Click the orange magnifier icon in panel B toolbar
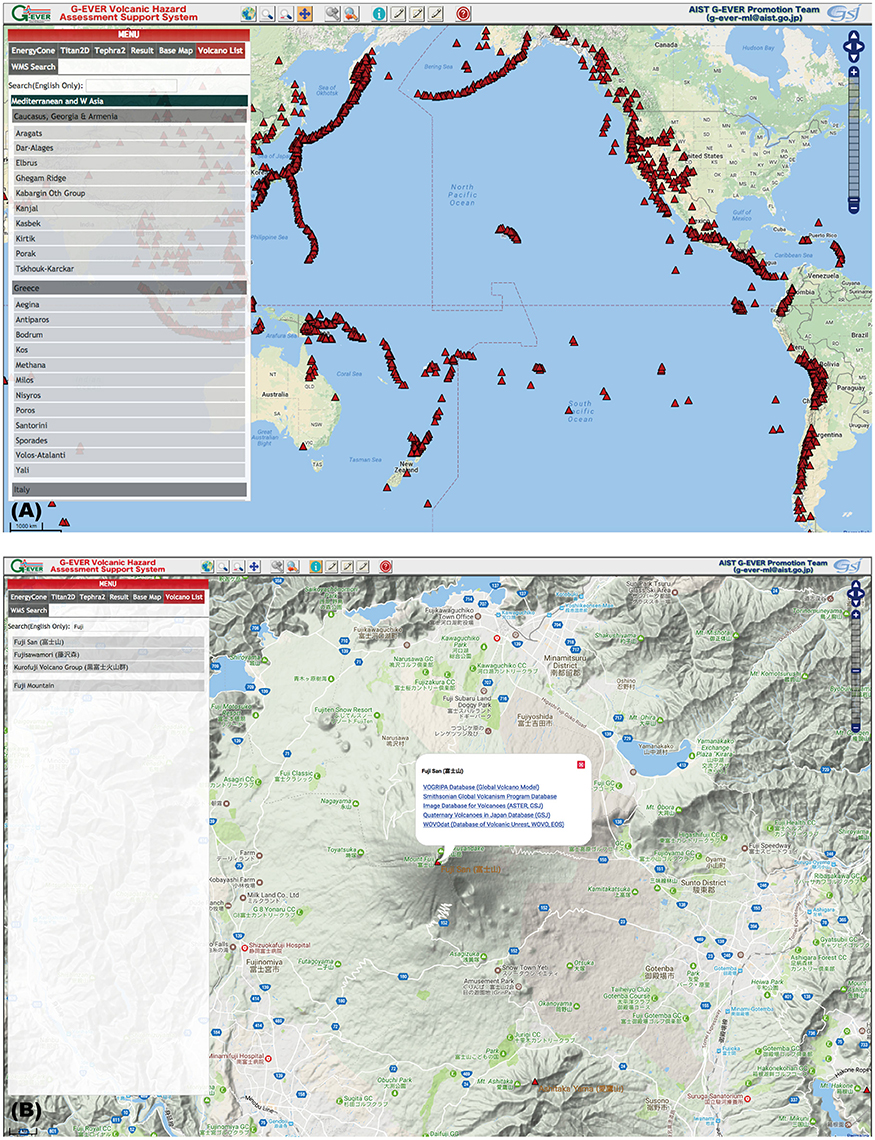875x1140 pixels. pyautogui.click(x=291, y=566)
